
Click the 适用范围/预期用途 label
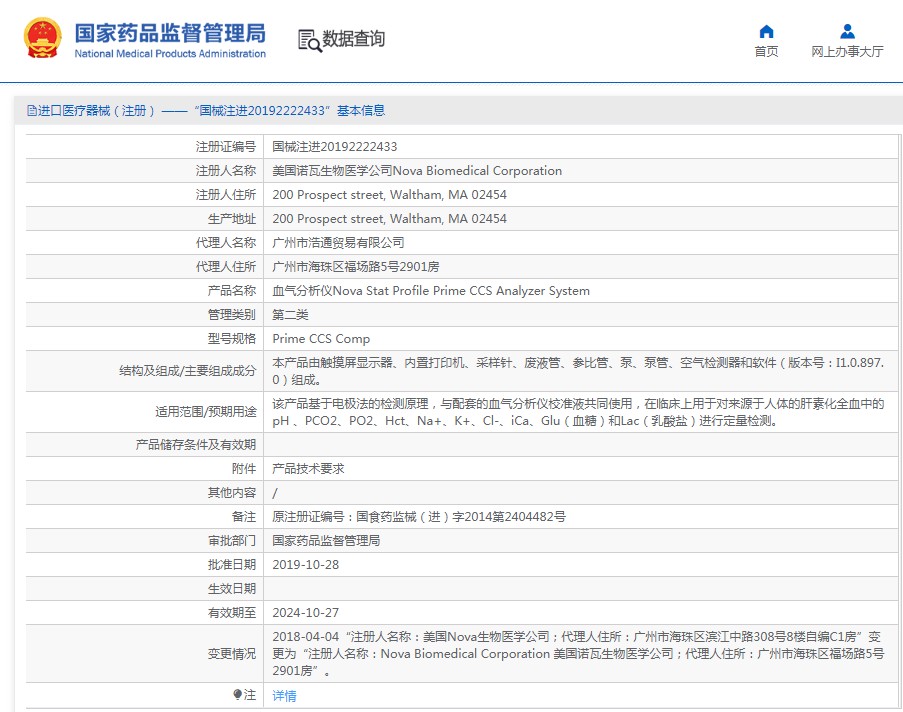pyautogui.click(x=206, y=412)
